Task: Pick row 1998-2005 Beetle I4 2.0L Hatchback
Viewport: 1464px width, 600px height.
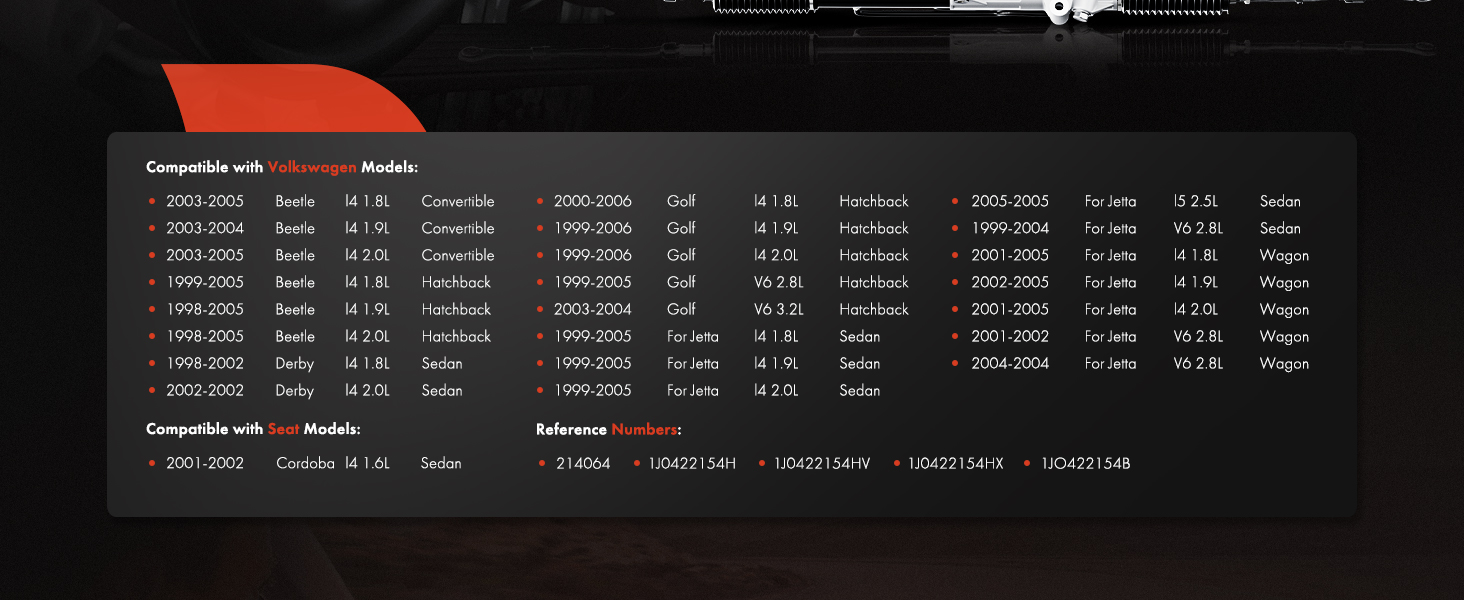Action: click(x=320, y=336)
